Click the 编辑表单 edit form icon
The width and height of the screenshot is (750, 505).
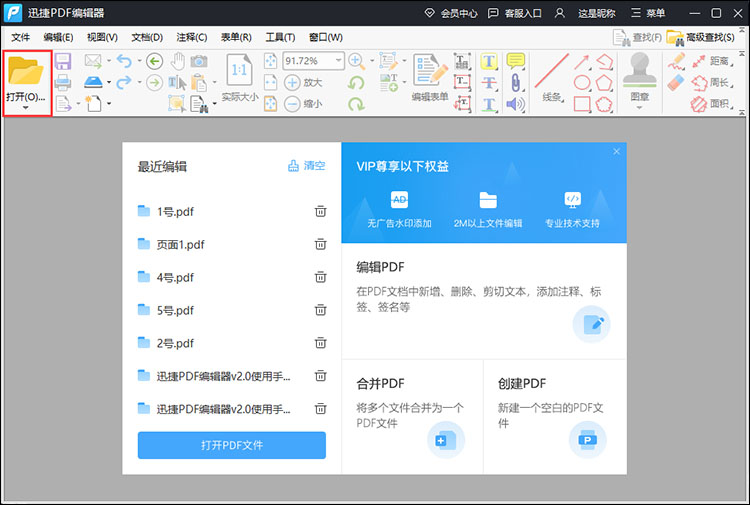(430, 71)
